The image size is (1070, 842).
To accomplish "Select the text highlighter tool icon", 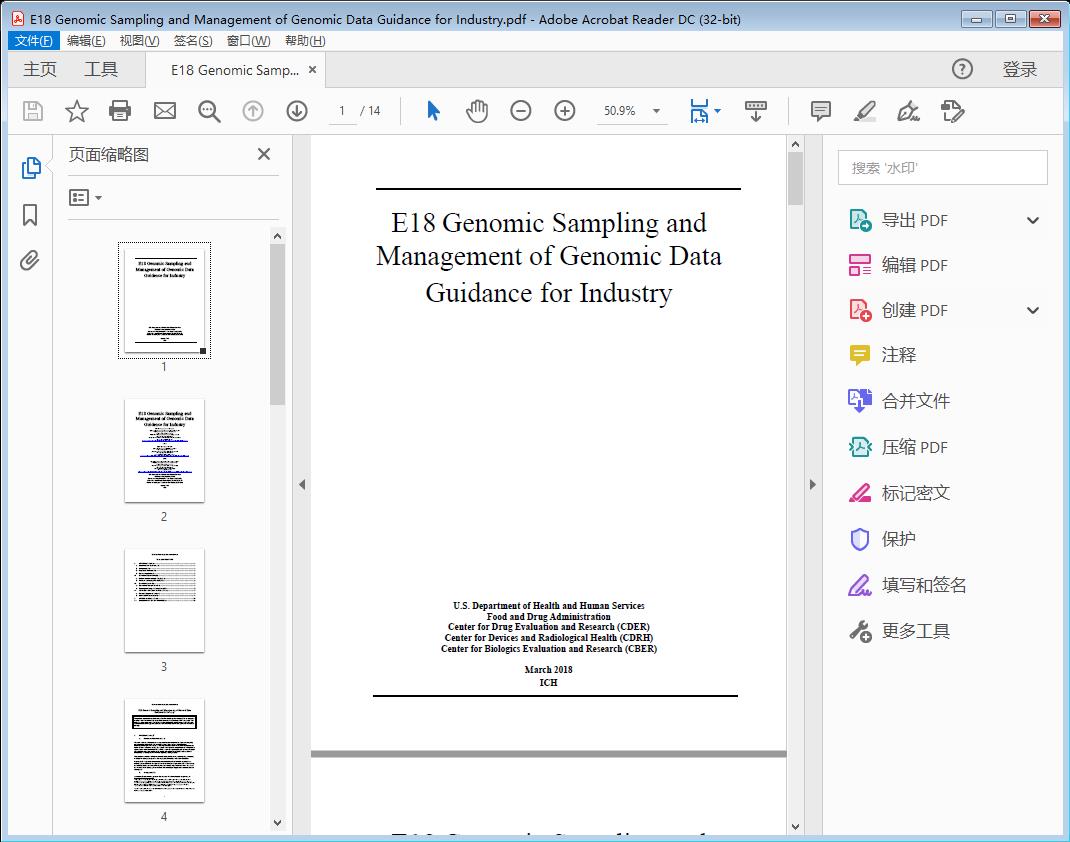I will tap(864, 111).
